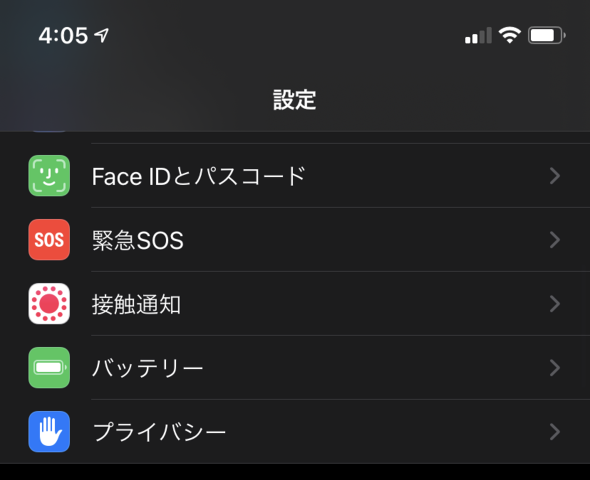Tap the battery indicator in status bar

547,35
